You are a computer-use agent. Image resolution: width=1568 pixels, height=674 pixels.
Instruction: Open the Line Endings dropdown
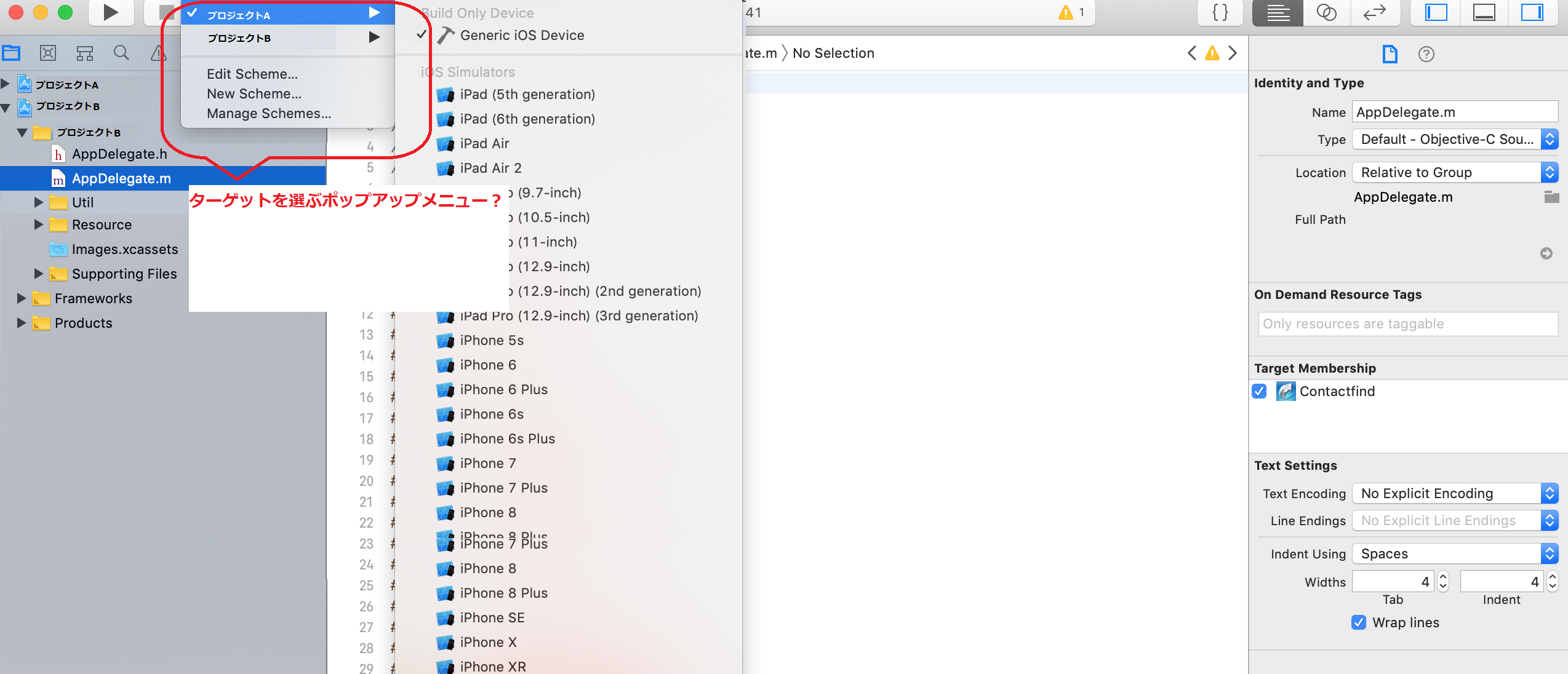1455,520
